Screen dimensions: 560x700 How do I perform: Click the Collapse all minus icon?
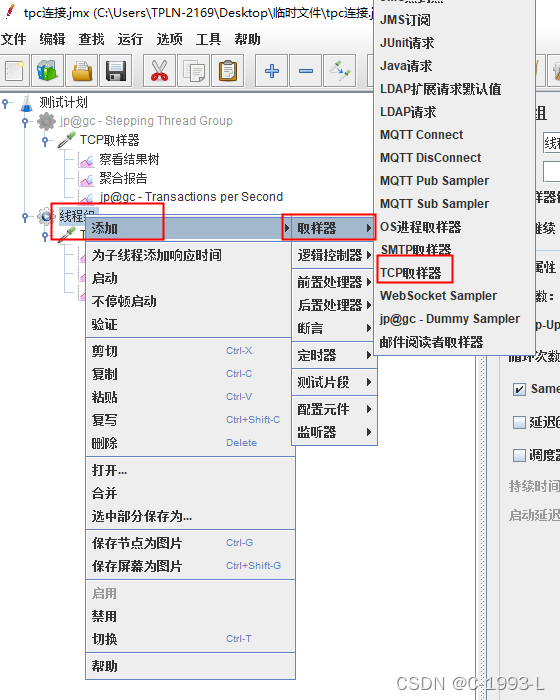[306, 71]
